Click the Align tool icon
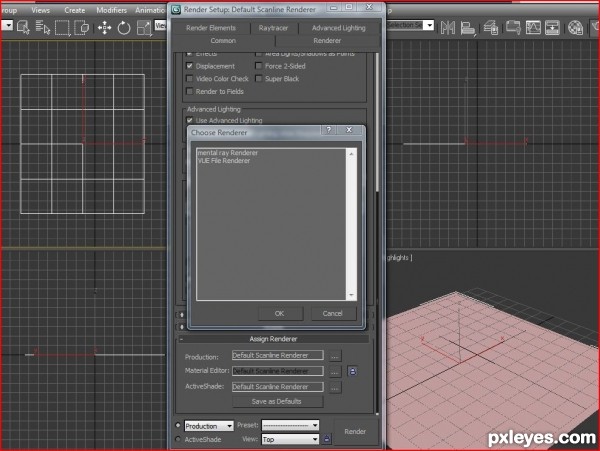The height and width of the screenshot is (451, 600). 468,28
